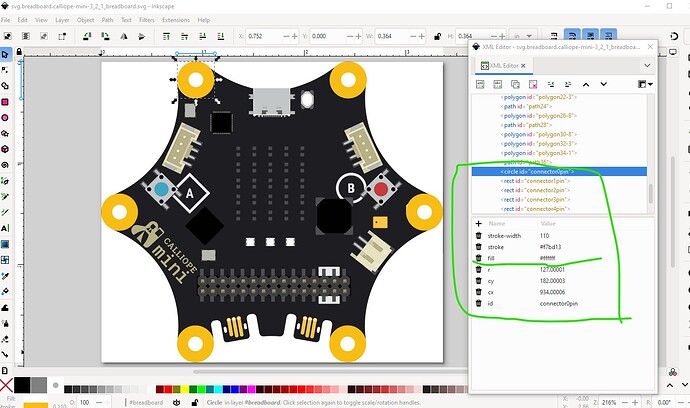The width and height of the screenshot is (690, 408).
Task: Click the Deselect toolbar icon
Action: 44,36
